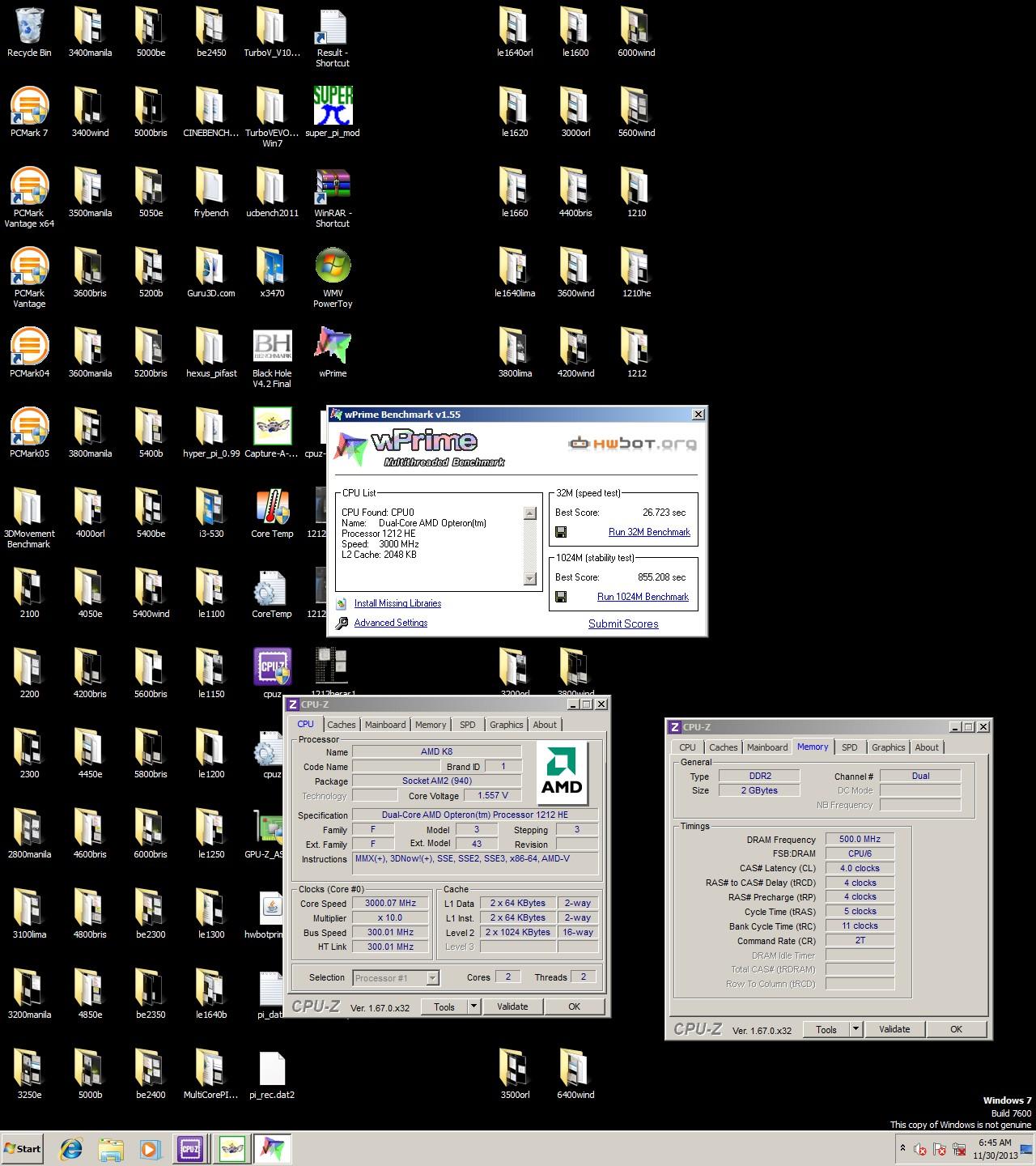
Task: Open the CoreTemp settings file icon
Action: [x=272, y=594]
